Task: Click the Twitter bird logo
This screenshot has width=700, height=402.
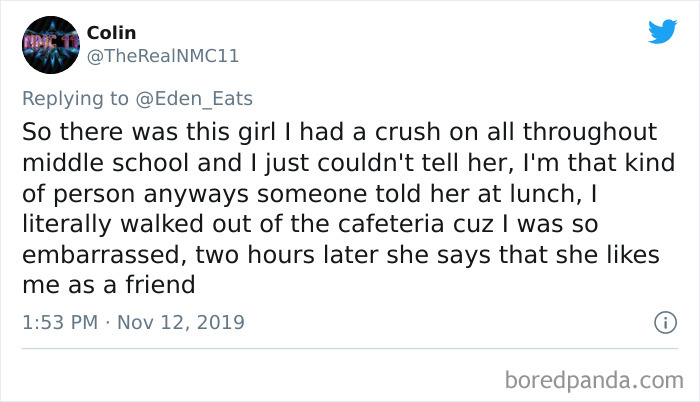Action: (x=662, y=31)
